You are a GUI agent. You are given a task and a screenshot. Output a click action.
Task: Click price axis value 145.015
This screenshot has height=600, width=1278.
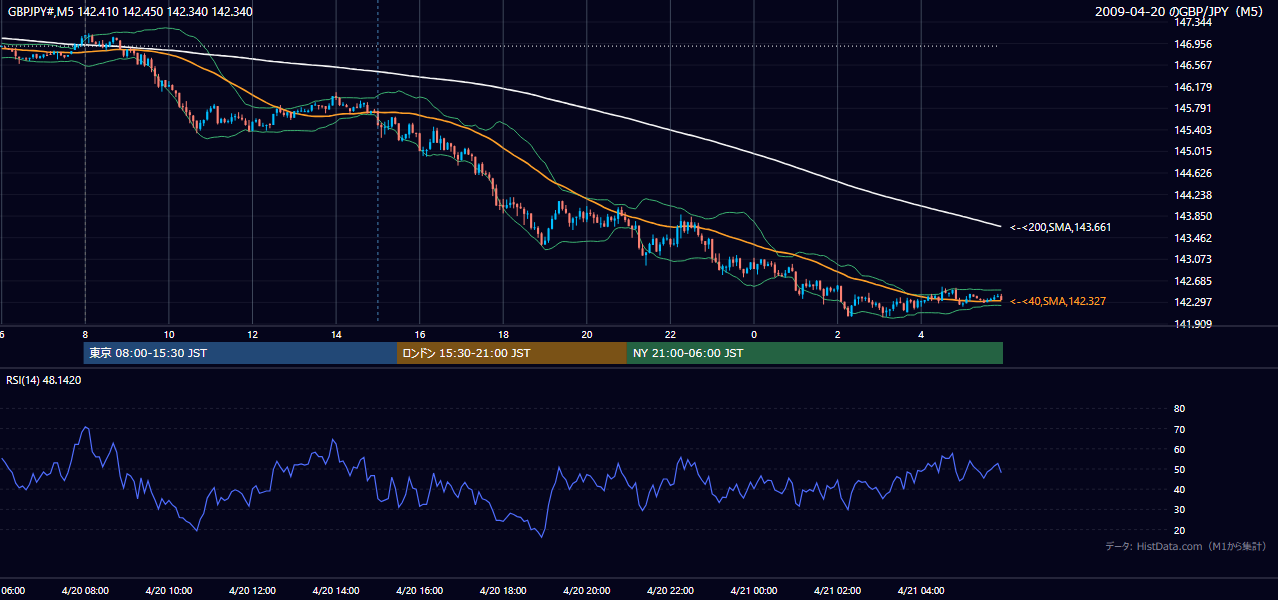click(x=1194, y=151)
